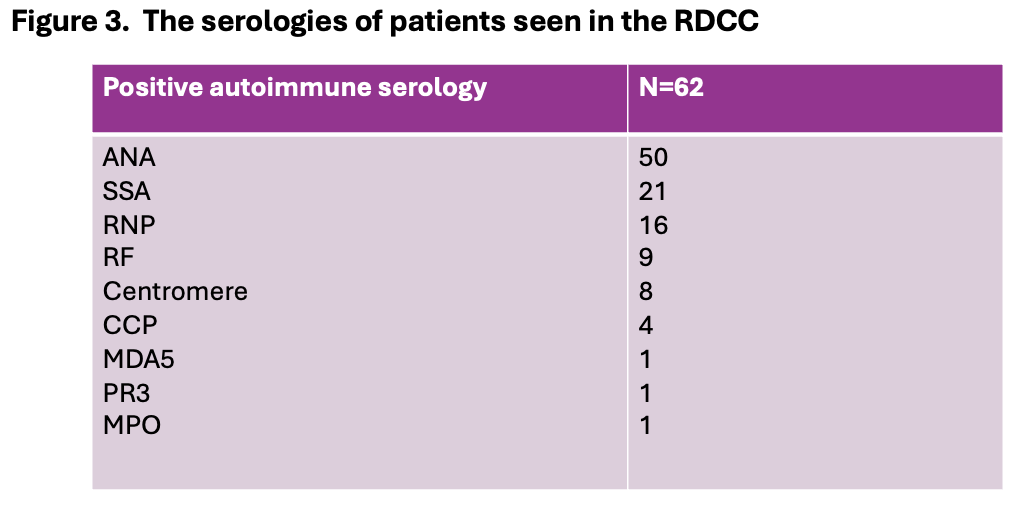Viewport: 1030px width, 520px height.
Task: Click the RF count value 9
Action: click(646, 258)
